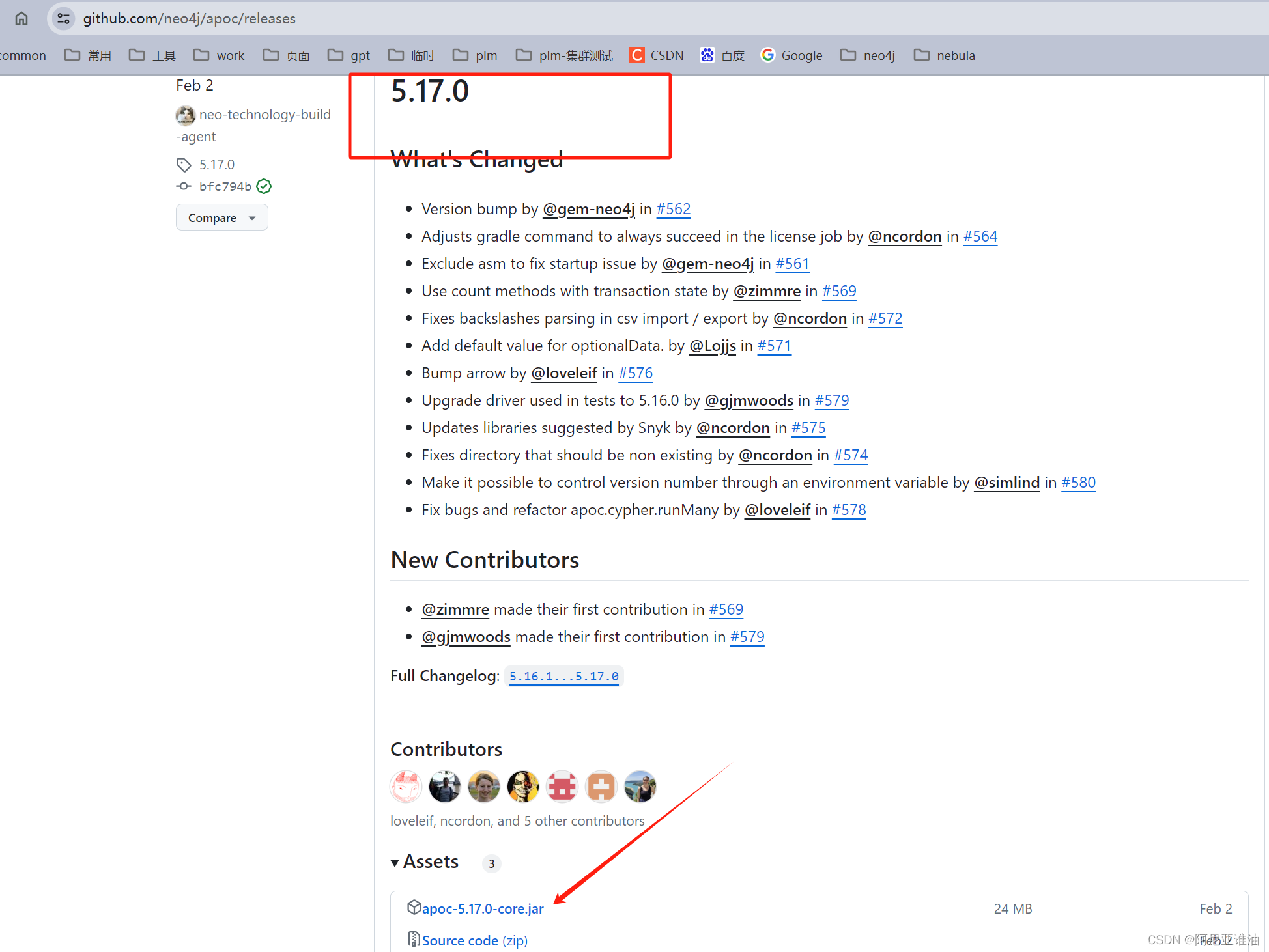This screenshot has height=952, width=1269.
Task: Open the Google bookmark
Action: [x=791, y=55]
